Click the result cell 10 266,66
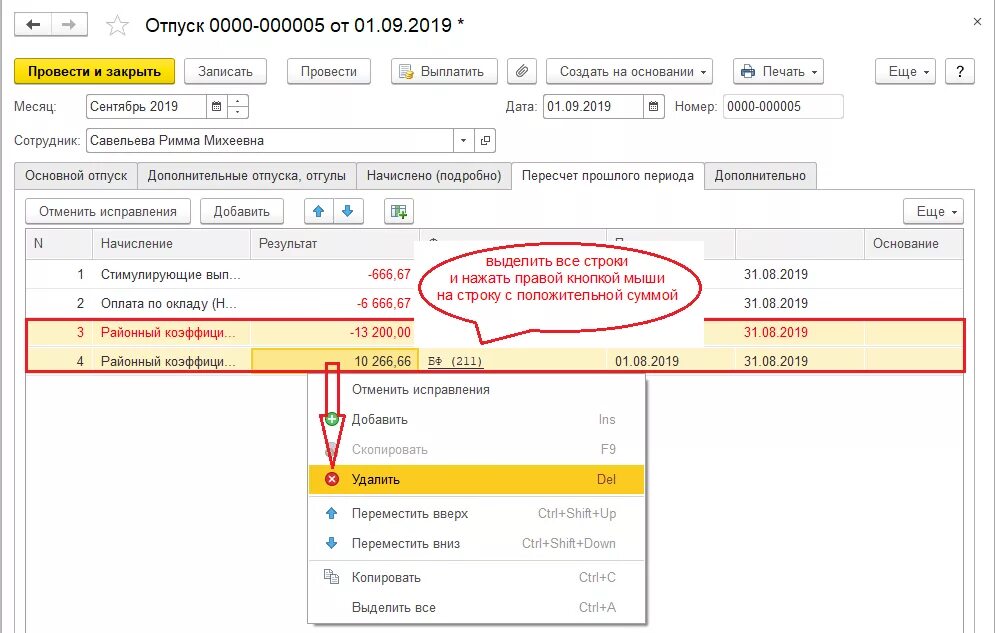Viewport: 995px width, 633px height. pos(334,361)
